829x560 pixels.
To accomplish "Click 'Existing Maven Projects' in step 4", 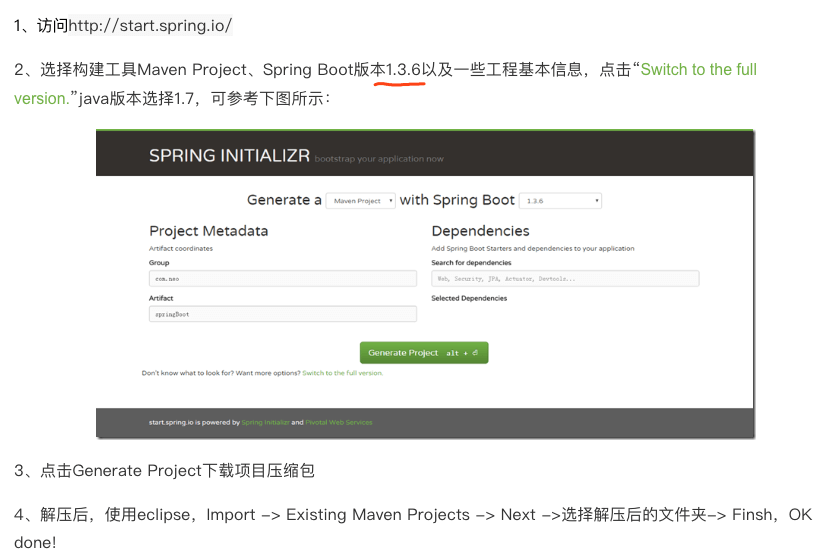I will (377, 515).
